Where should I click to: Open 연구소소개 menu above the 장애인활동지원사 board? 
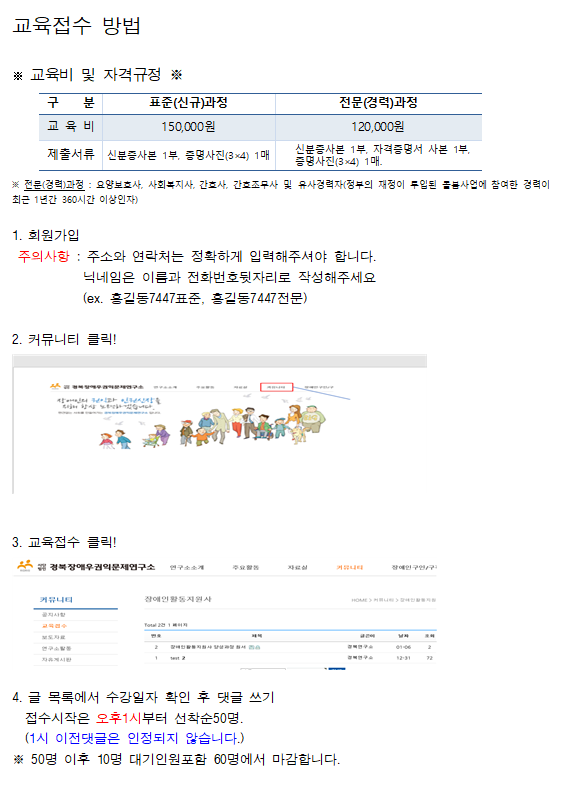tap(186, 567)
